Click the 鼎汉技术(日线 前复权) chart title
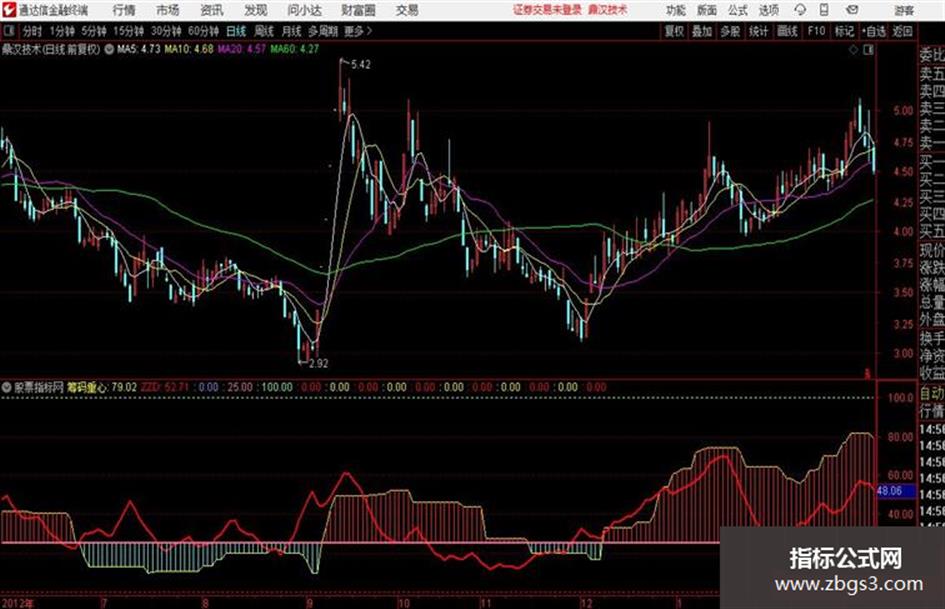Screen dimensions: 945x609 [51, 49]
